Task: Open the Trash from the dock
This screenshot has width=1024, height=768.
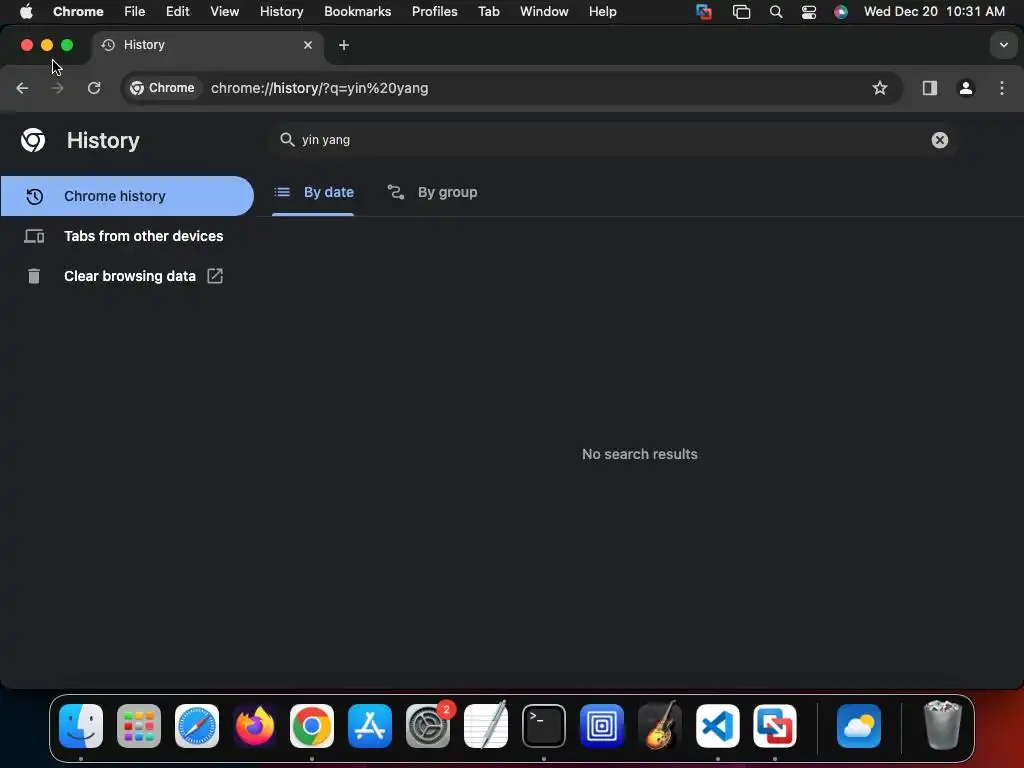Action: click(x=943, y=726)
